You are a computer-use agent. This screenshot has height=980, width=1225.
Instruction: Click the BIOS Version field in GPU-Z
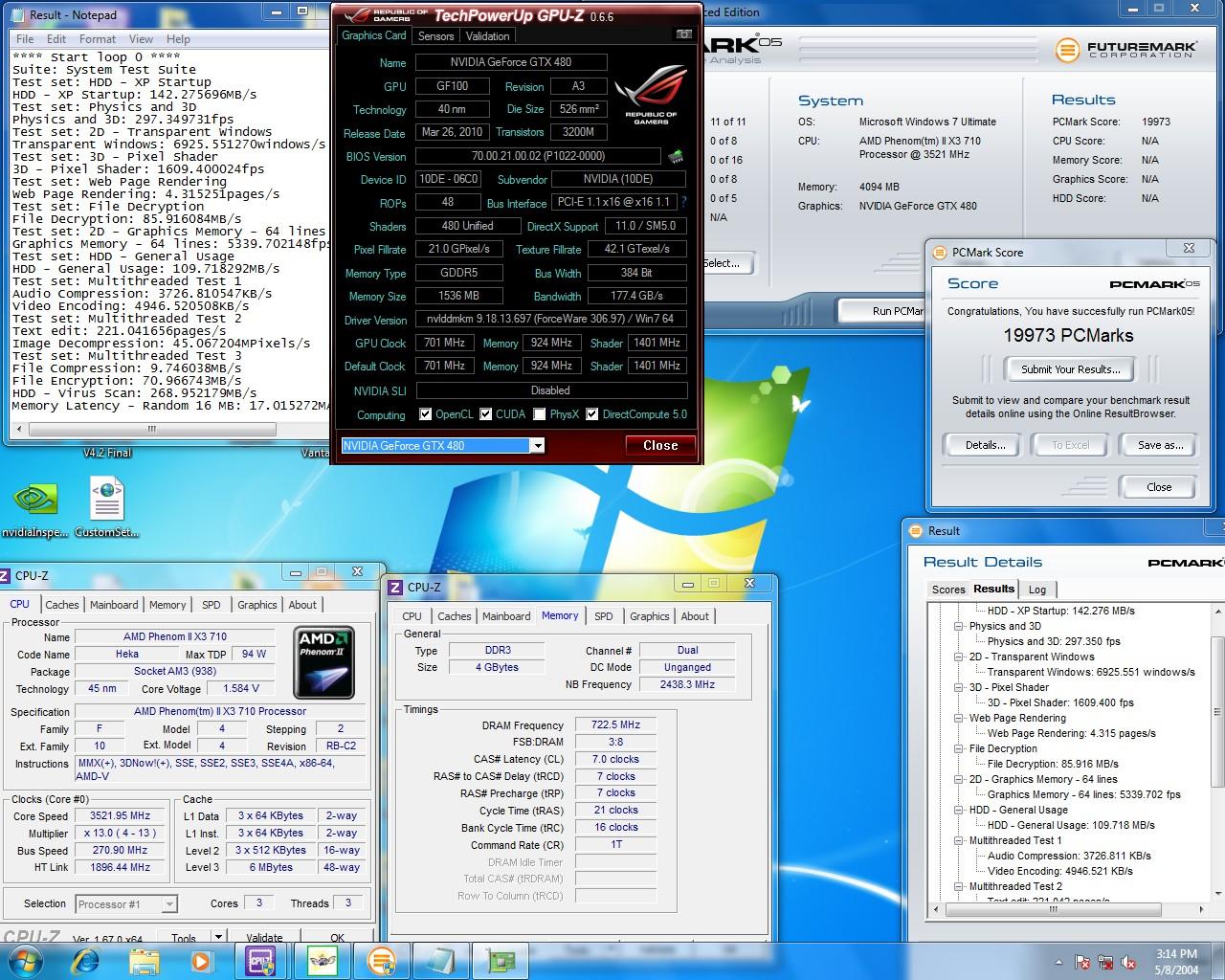pyautogui.click(x=539, y=156)
